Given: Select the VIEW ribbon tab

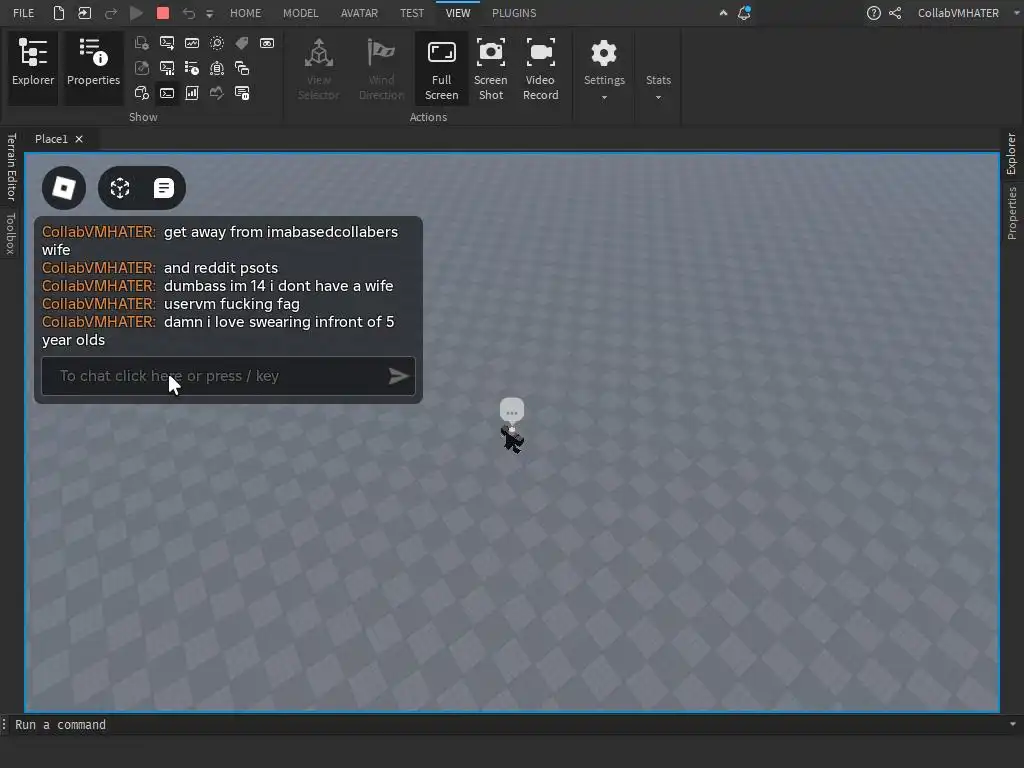Looking at the screenshot, I should pyautogui.click(x=458, y=13).
